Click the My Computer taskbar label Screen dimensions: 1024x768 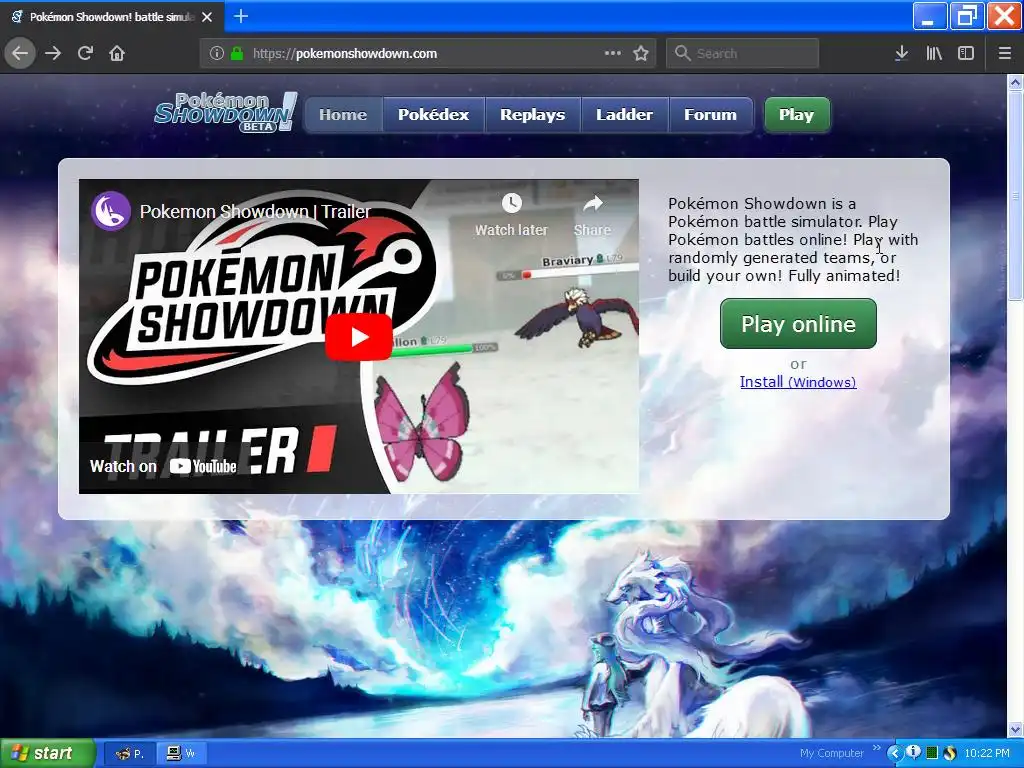831,754
